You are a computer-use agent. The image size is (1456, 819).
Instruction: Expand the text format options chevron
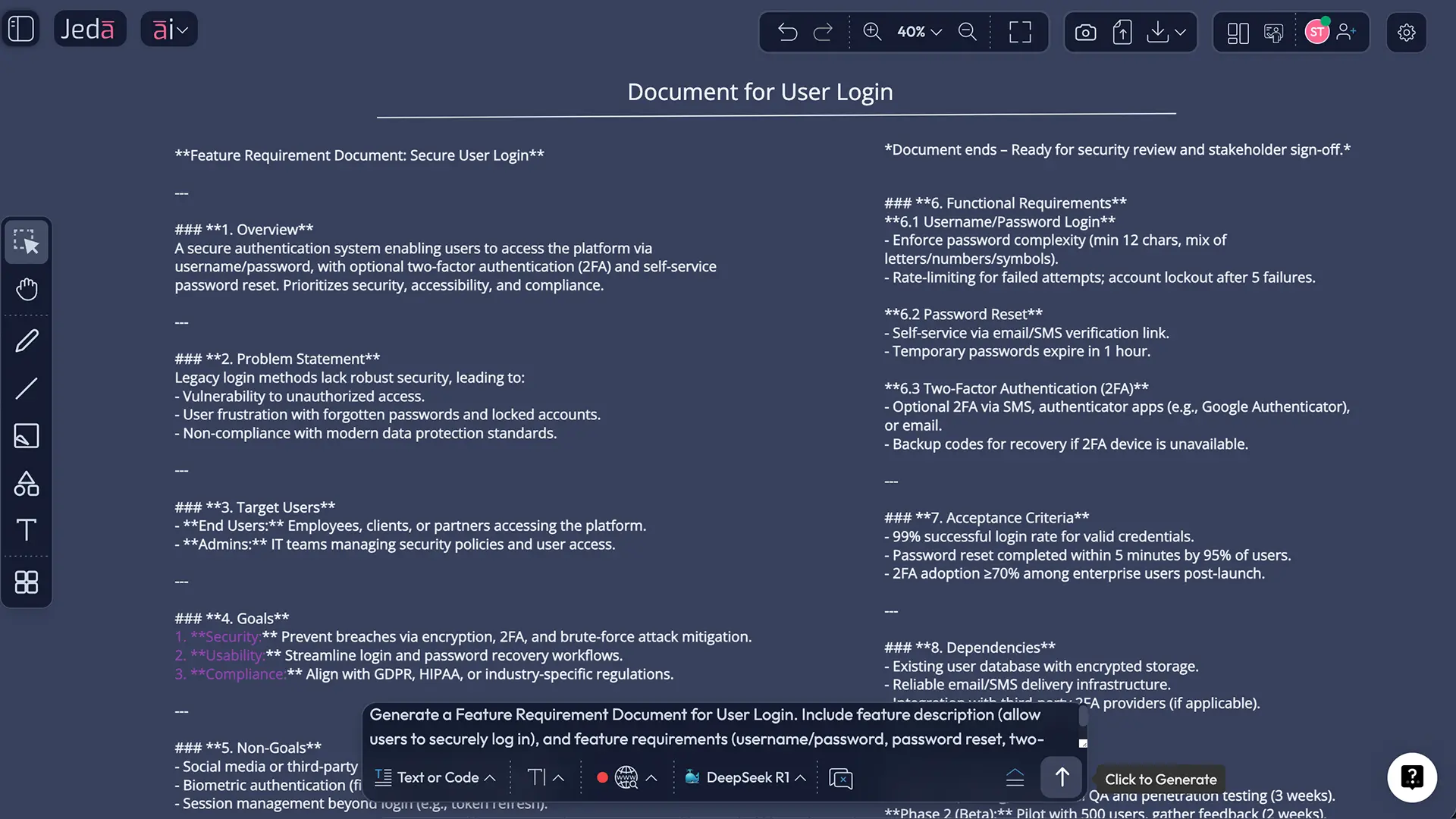coord(559,778)
